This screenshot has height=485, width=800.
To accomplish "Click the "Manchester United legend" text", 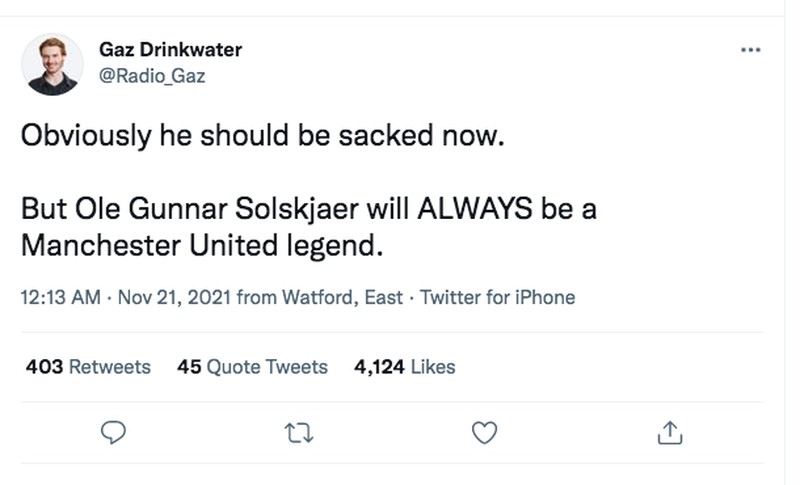I will [201, 244].
